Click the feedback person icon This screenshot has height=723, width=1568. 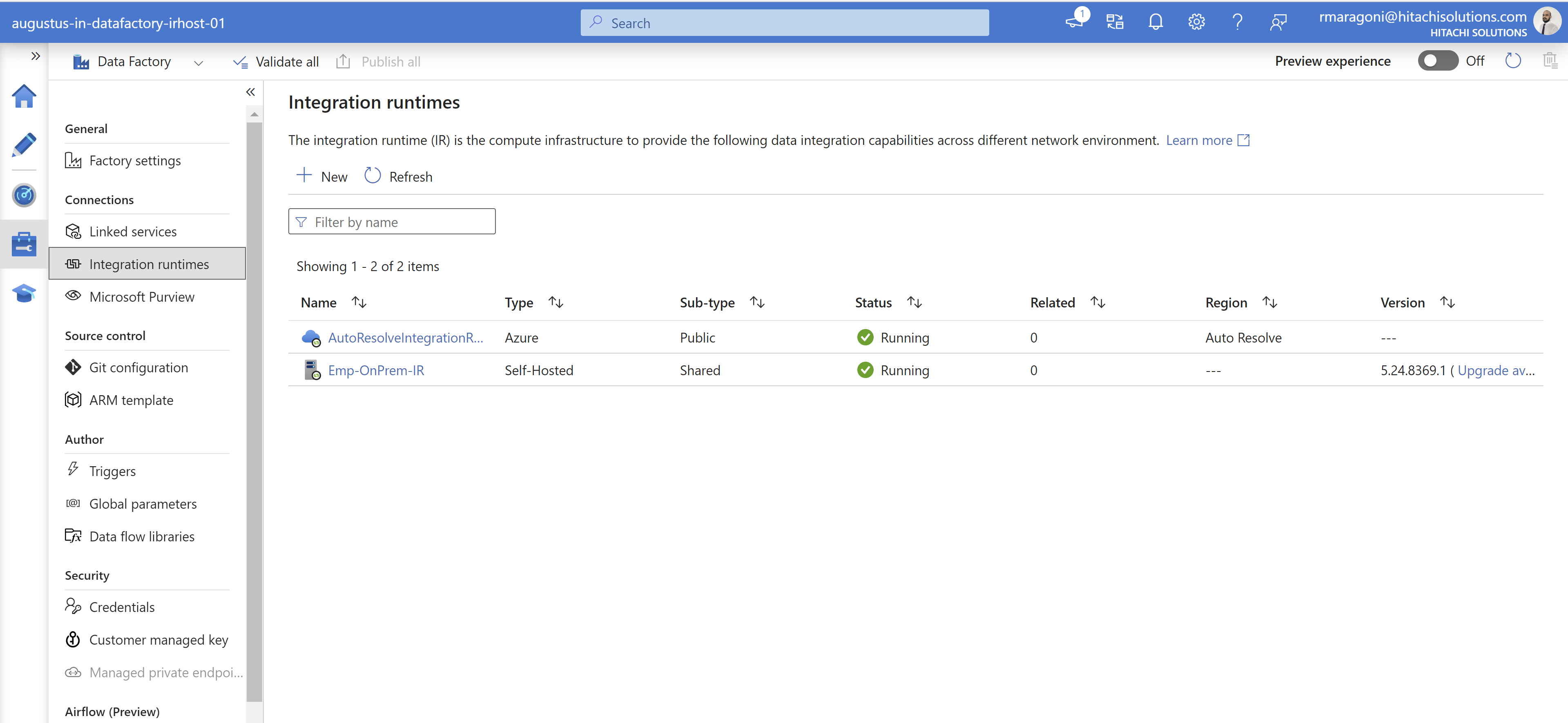[1278, 22]
